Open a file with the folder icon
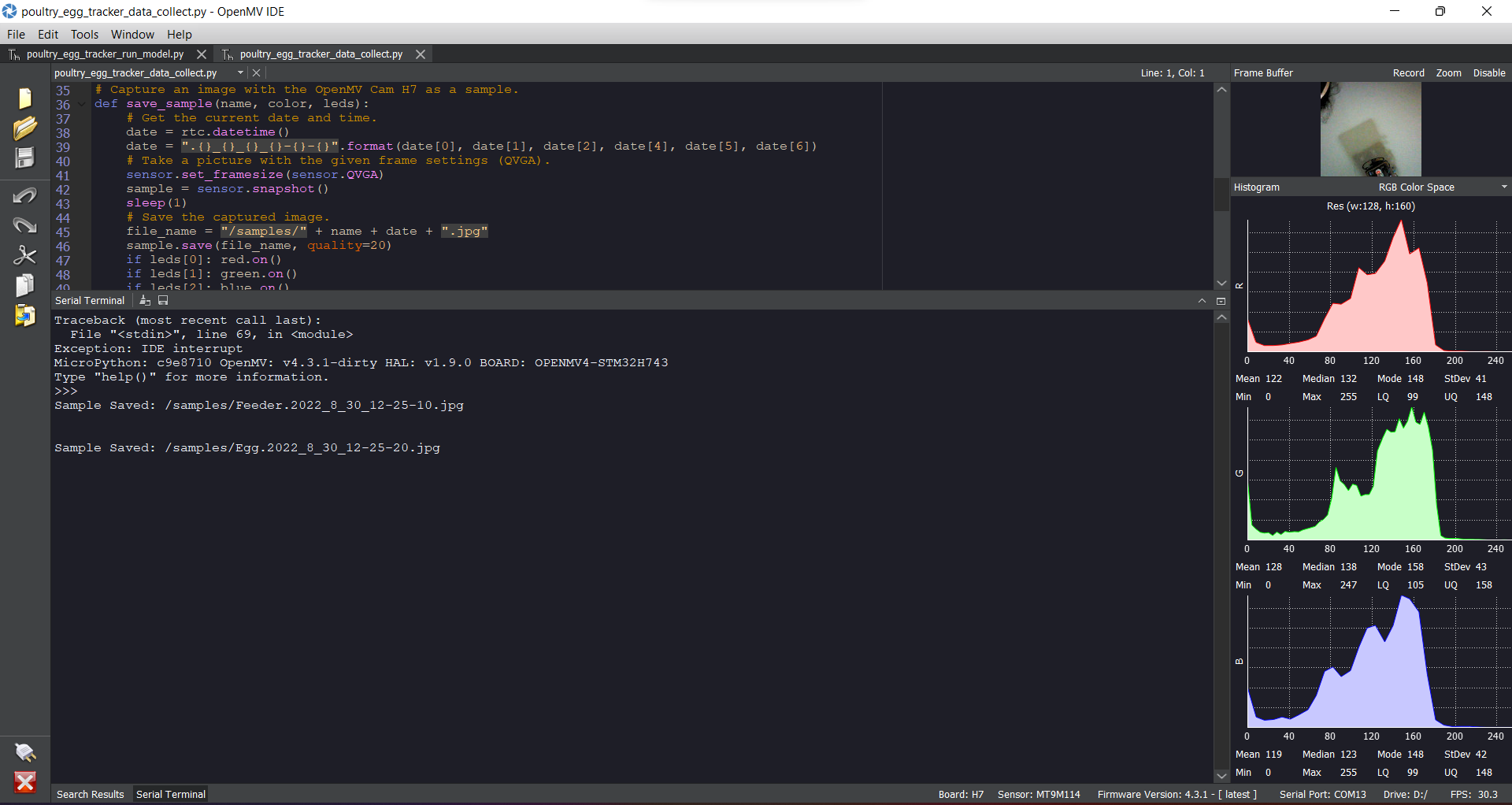This screenshot has height=805, width=1512. [x=26, y=127]
